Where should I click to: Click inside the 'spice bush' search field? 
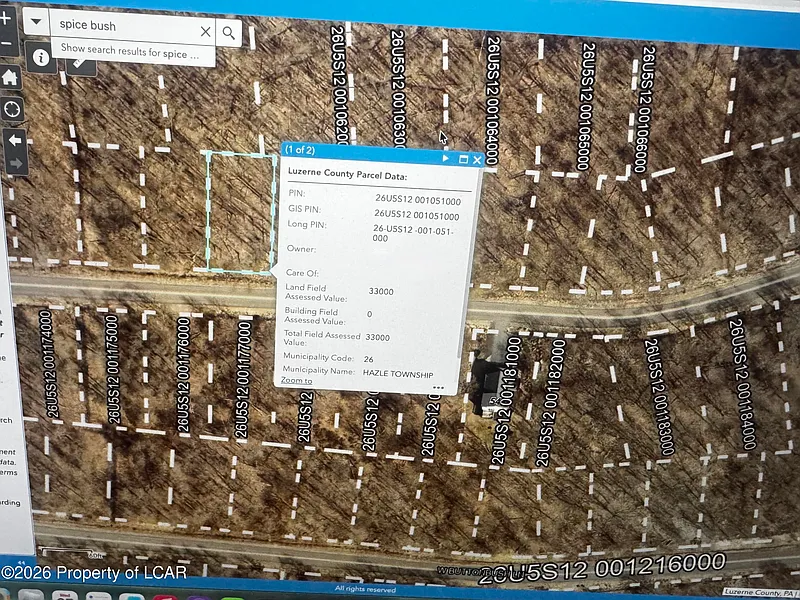(x=120, y=28)
